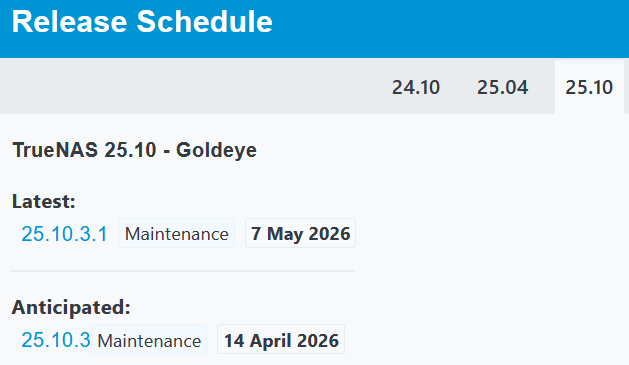The height and width of the screenshot is (365, 629).
Task: Select the 14 April 2026 date badge
Action: [x=281, y=340]
